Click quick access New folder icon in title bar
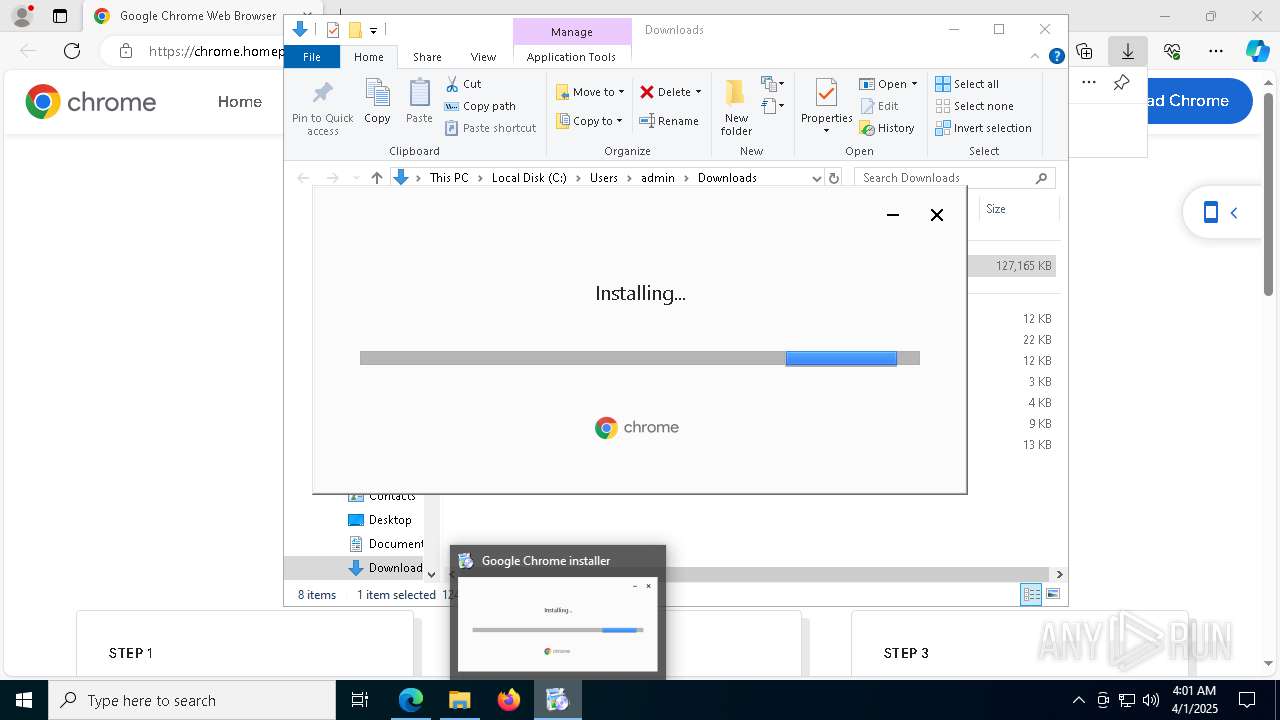The height and width of the screenshot is (720, 1280). pos(354,30)
